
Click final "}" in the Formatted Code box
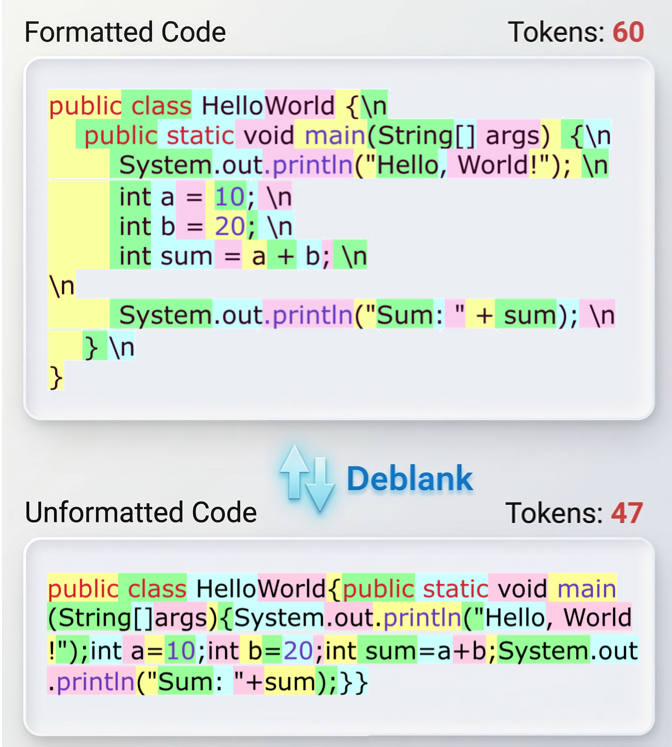pos(56,377)
